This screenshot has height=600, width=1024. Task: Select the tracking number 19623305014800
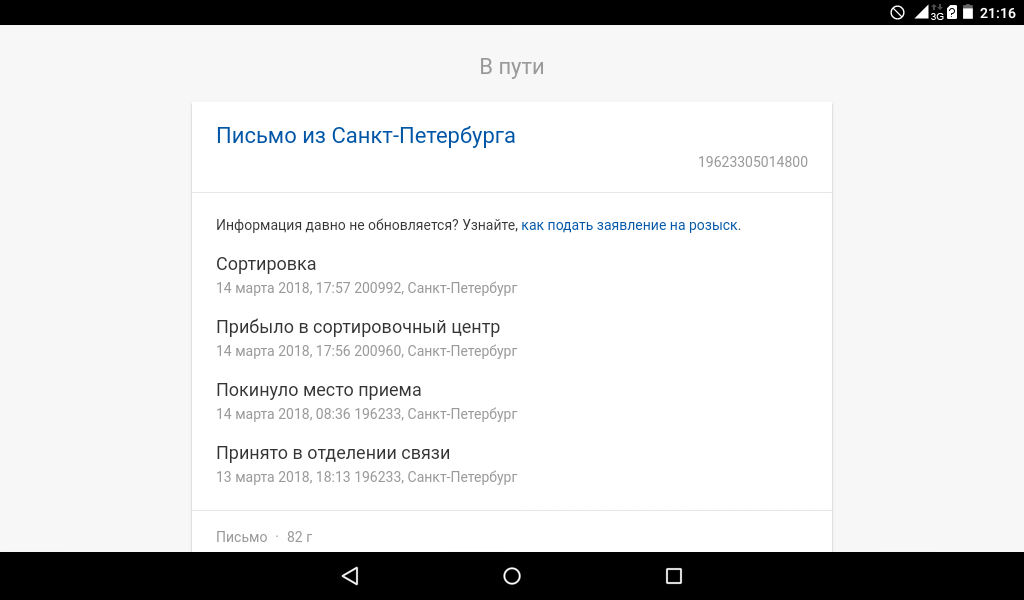[x=752, y=162]
